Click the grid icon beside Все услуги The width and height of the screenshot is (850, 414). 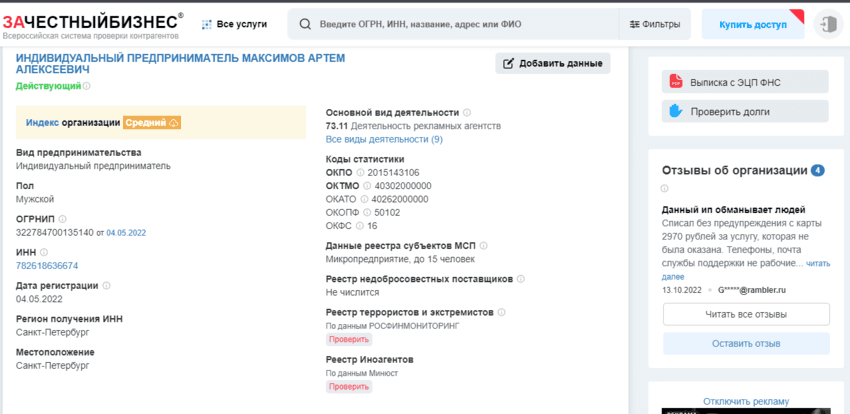(206, 24)
